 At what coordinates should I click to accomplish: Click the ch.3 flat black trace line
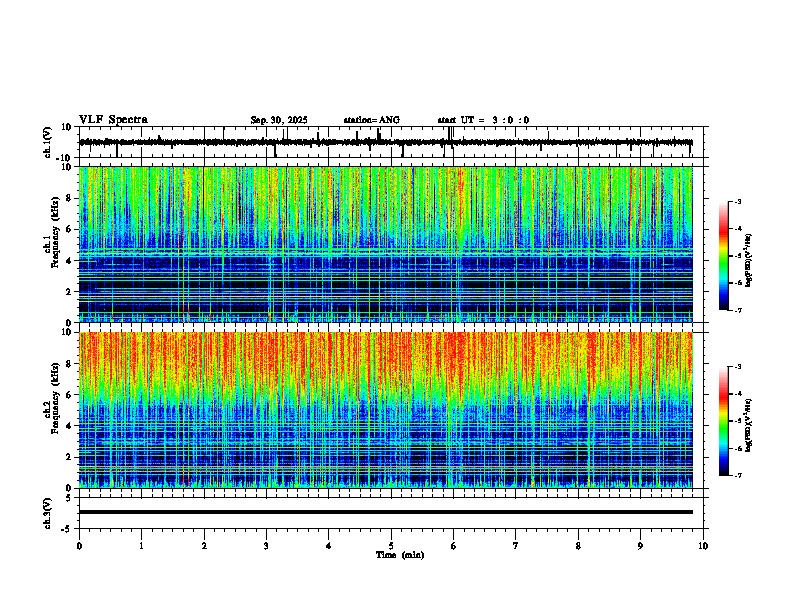[x=386, y=512]
